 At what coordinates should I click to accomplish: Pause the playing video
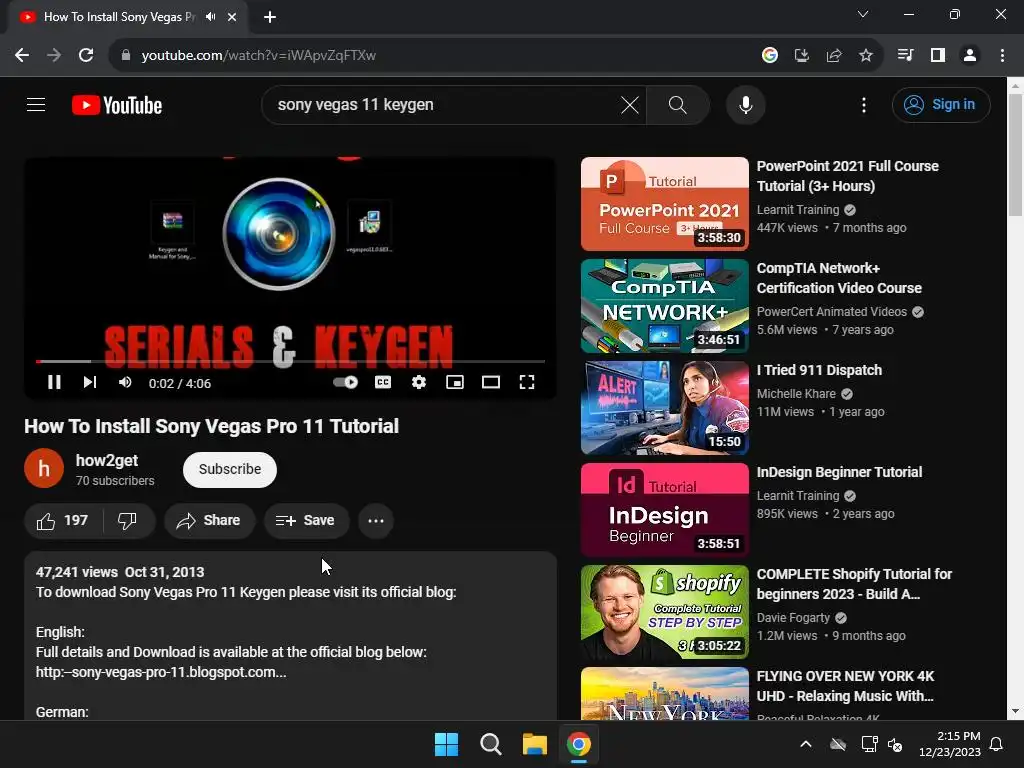tap(54, 382)
